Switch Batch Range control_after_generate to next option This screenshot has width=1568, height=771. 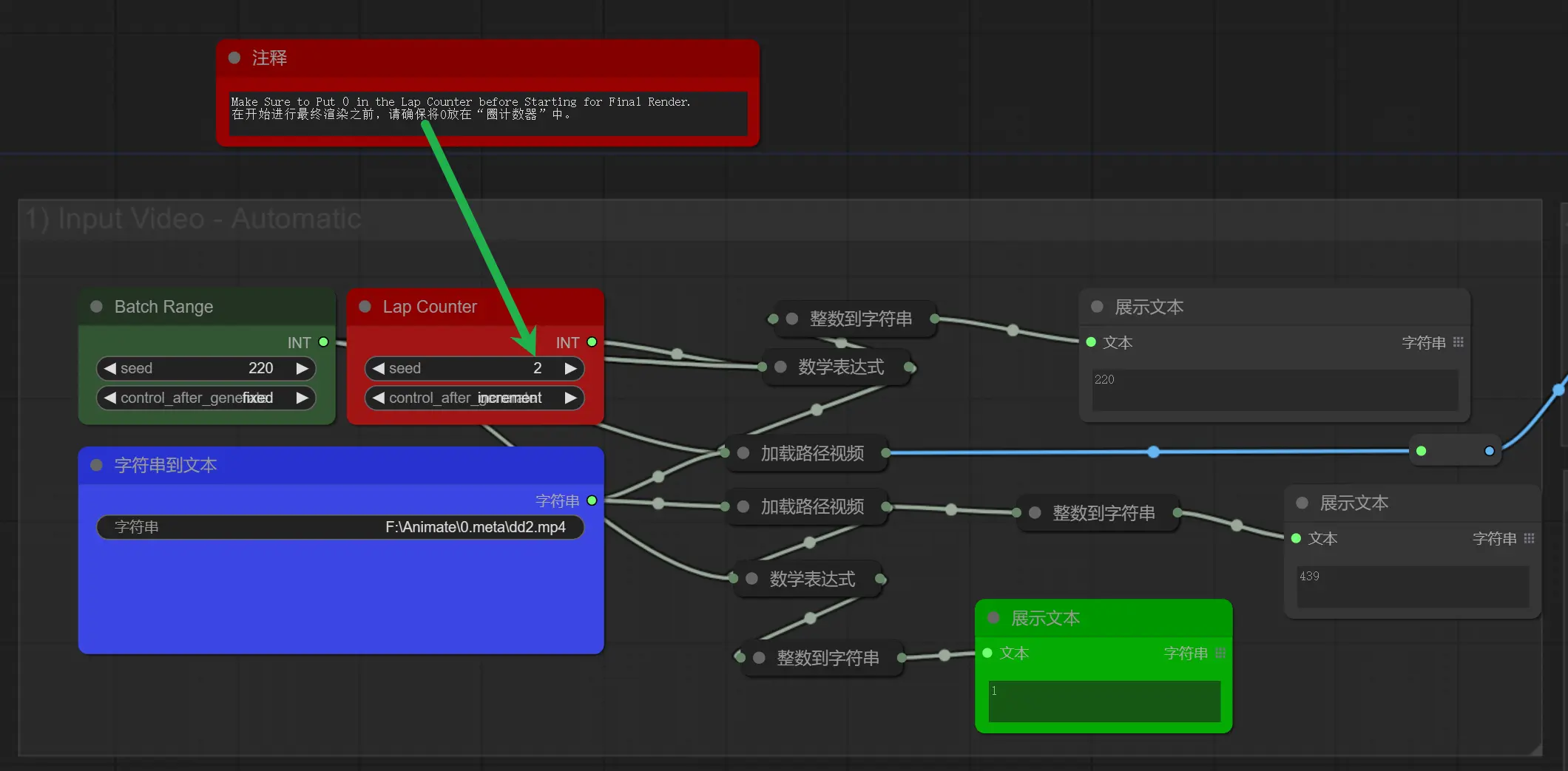[x=302, y=398]
